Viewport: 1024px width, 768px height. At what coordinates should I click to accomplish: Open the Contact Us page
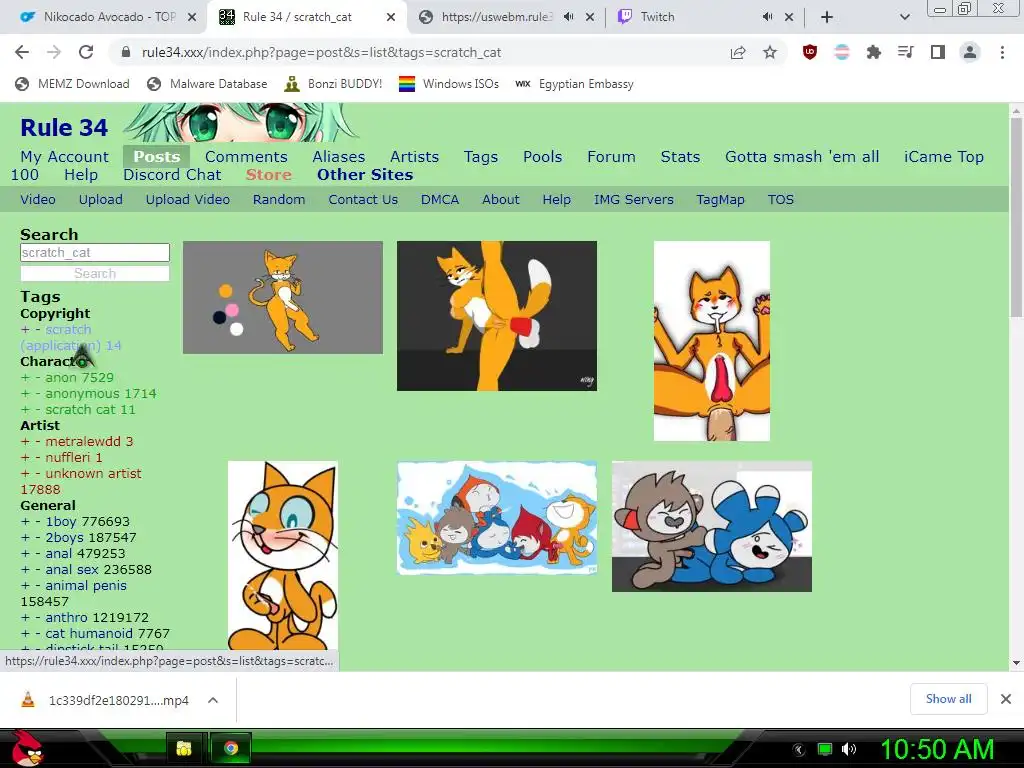(363, 200)
